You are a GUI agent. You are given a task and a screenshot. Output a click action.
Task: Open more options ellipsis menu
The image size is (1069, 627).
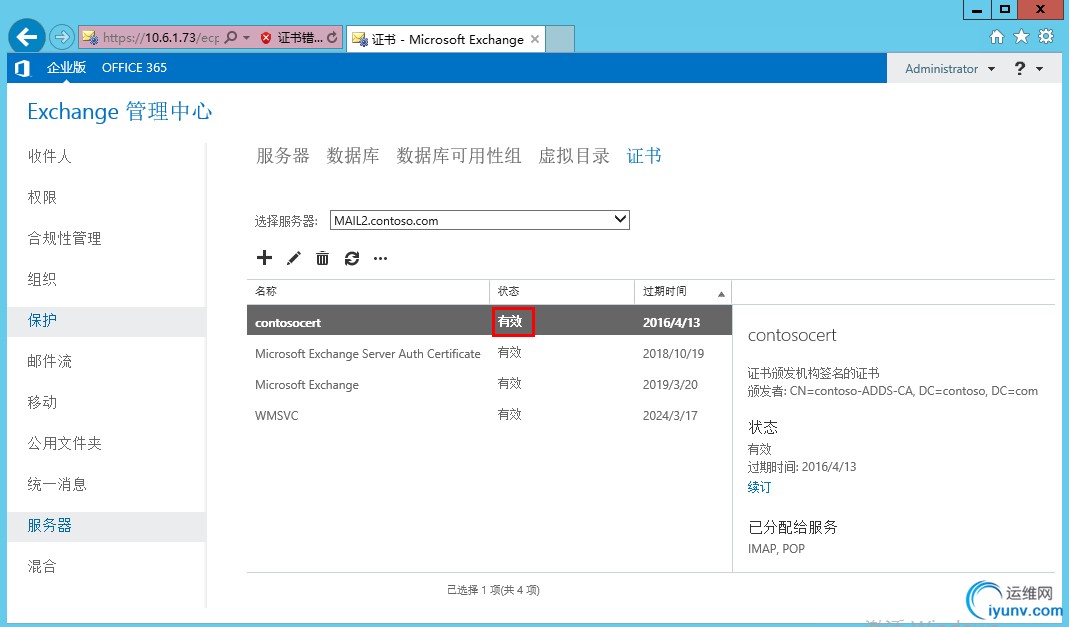point(380,258)
